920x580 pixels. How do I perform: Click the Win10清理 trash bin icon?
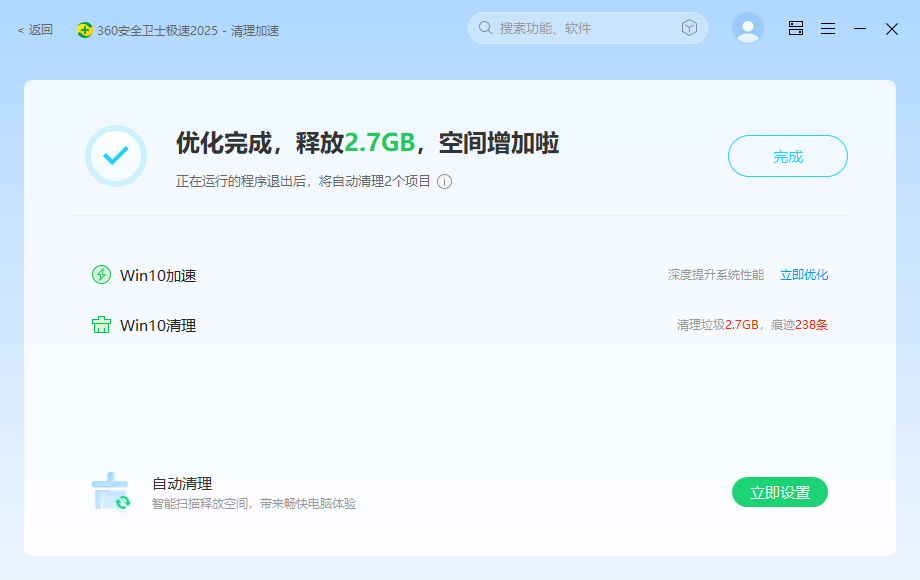(100, 324)
